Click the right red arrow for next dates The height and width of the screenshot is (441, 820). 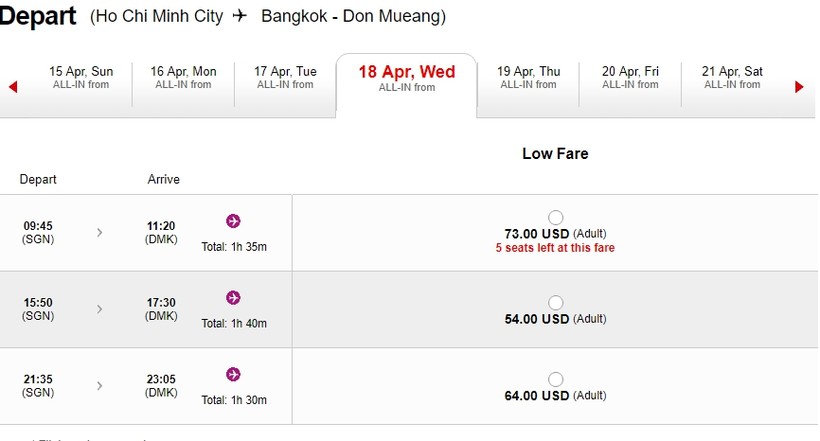[x=799, y=87]
